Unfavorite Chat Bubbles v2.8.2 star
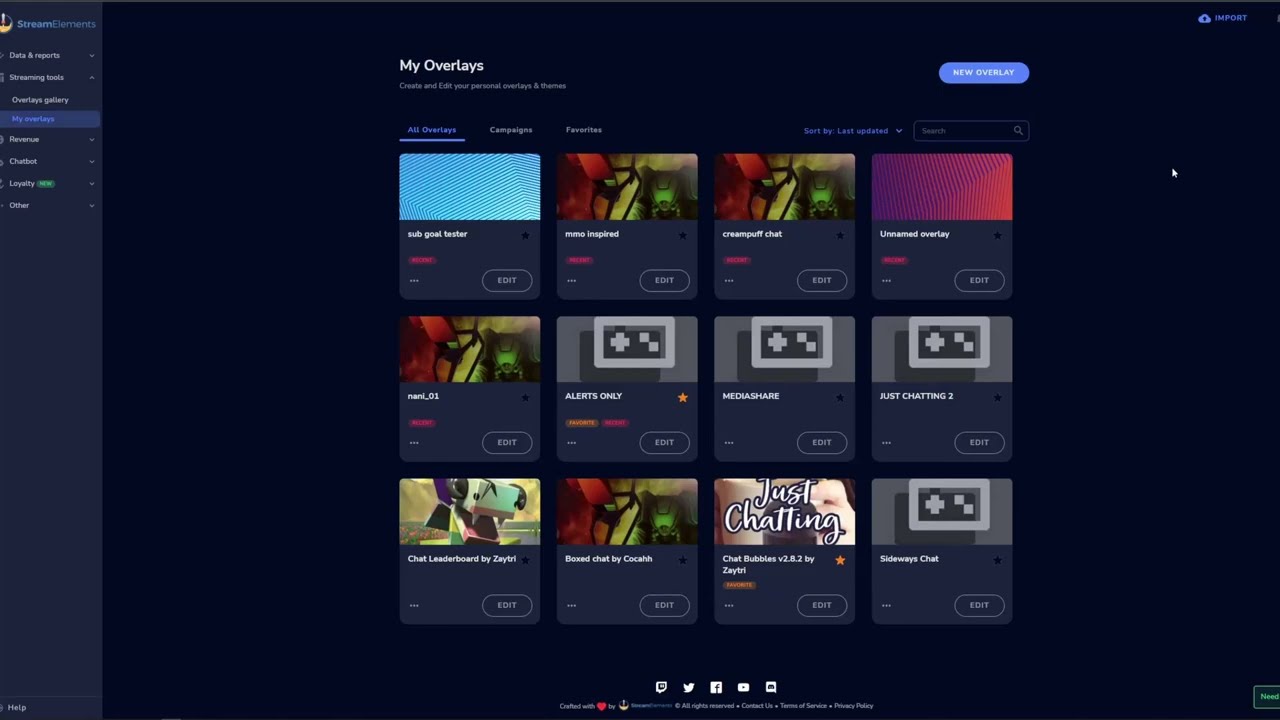 [x=840, y=560]
